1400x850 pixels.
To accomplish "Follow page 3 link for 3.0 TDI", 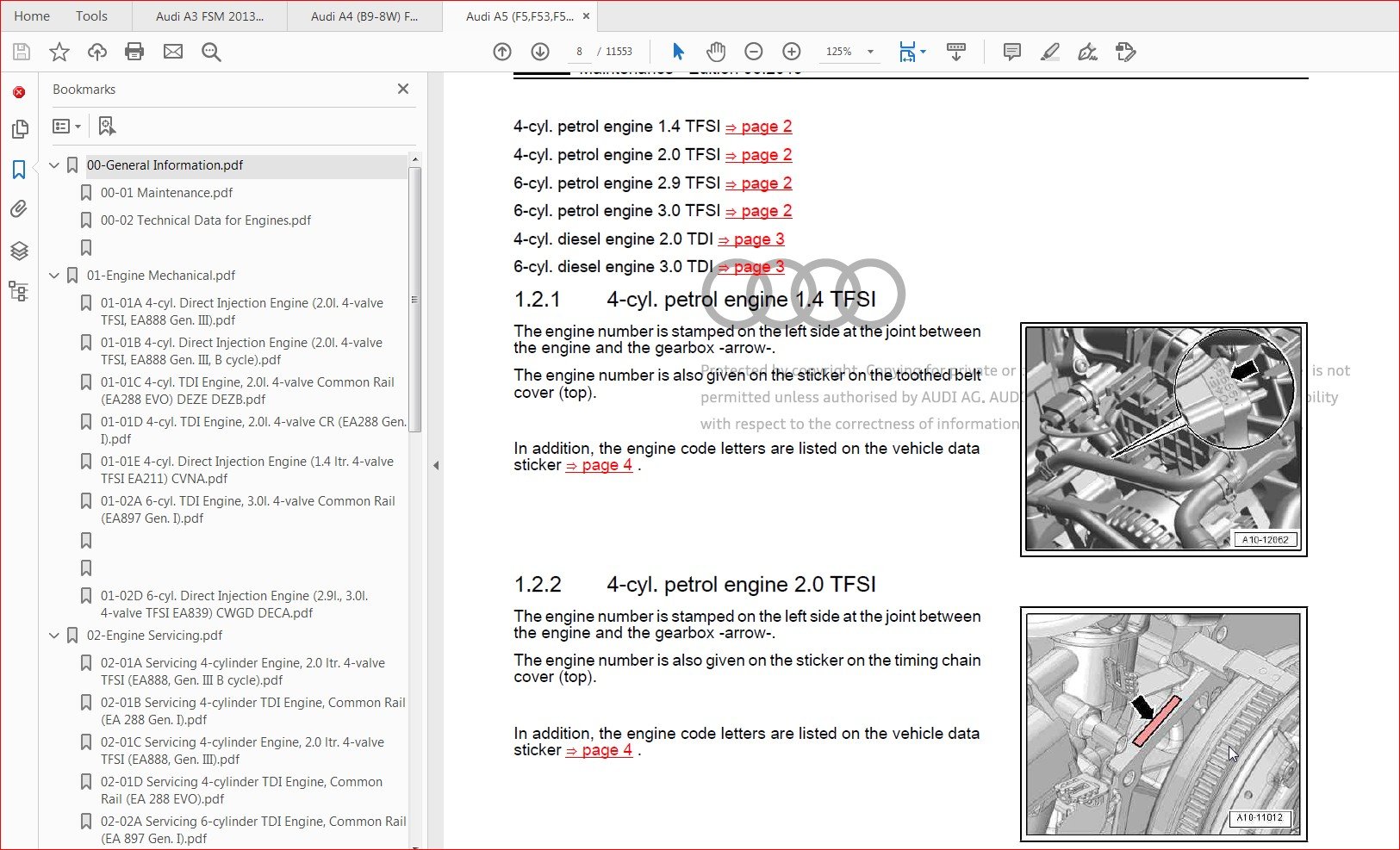I will (751, 267).
